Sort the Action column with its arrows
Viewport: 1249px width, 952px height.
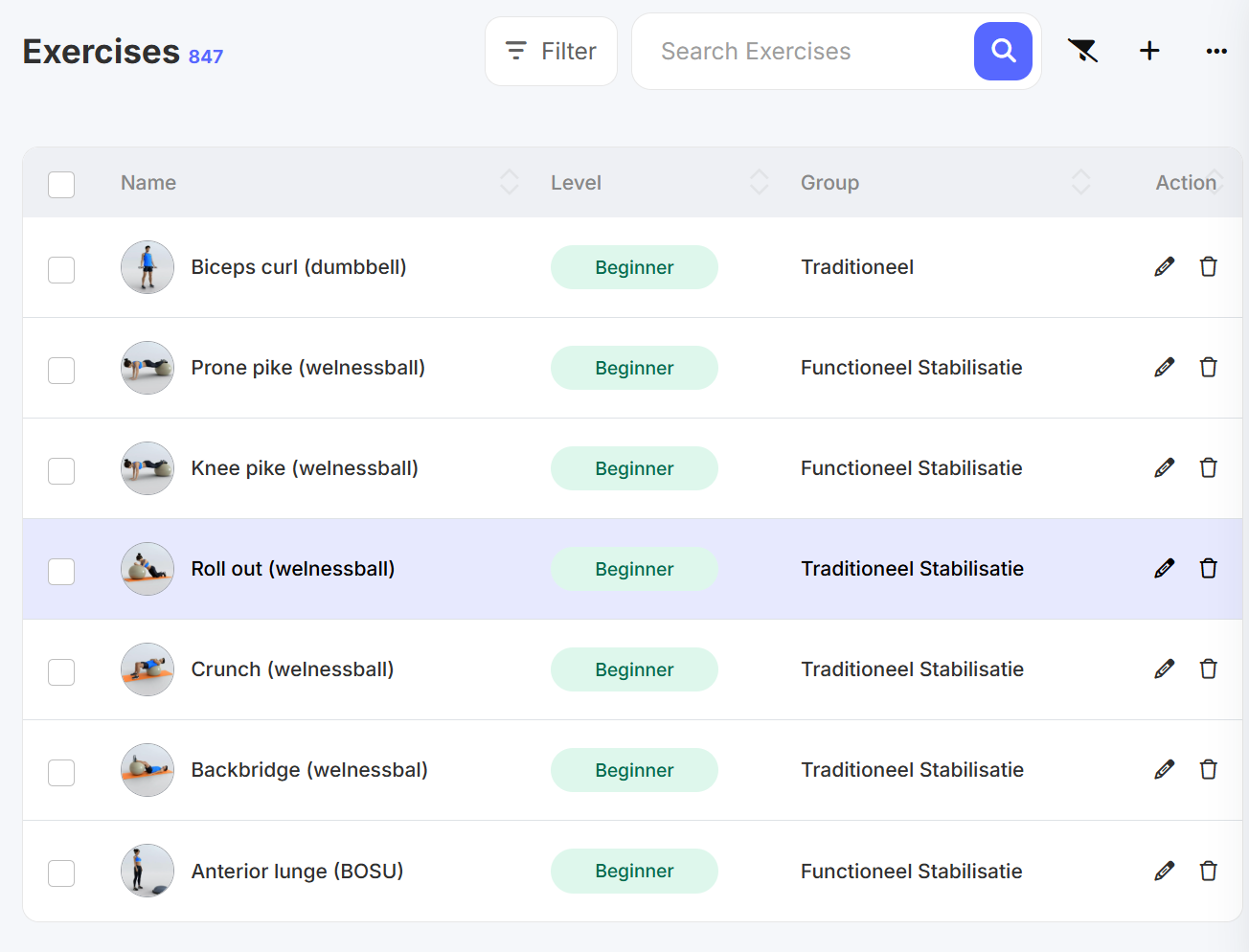click(1217, 182)
